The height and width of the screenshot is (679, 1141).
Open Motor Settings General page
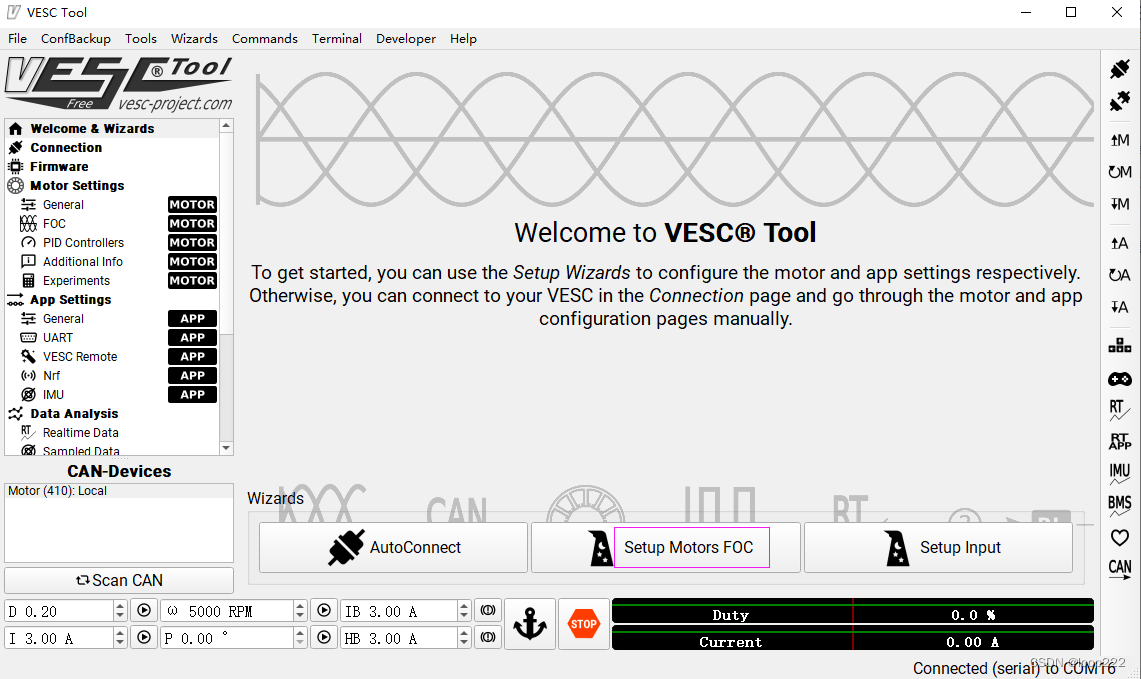[112, 205]
